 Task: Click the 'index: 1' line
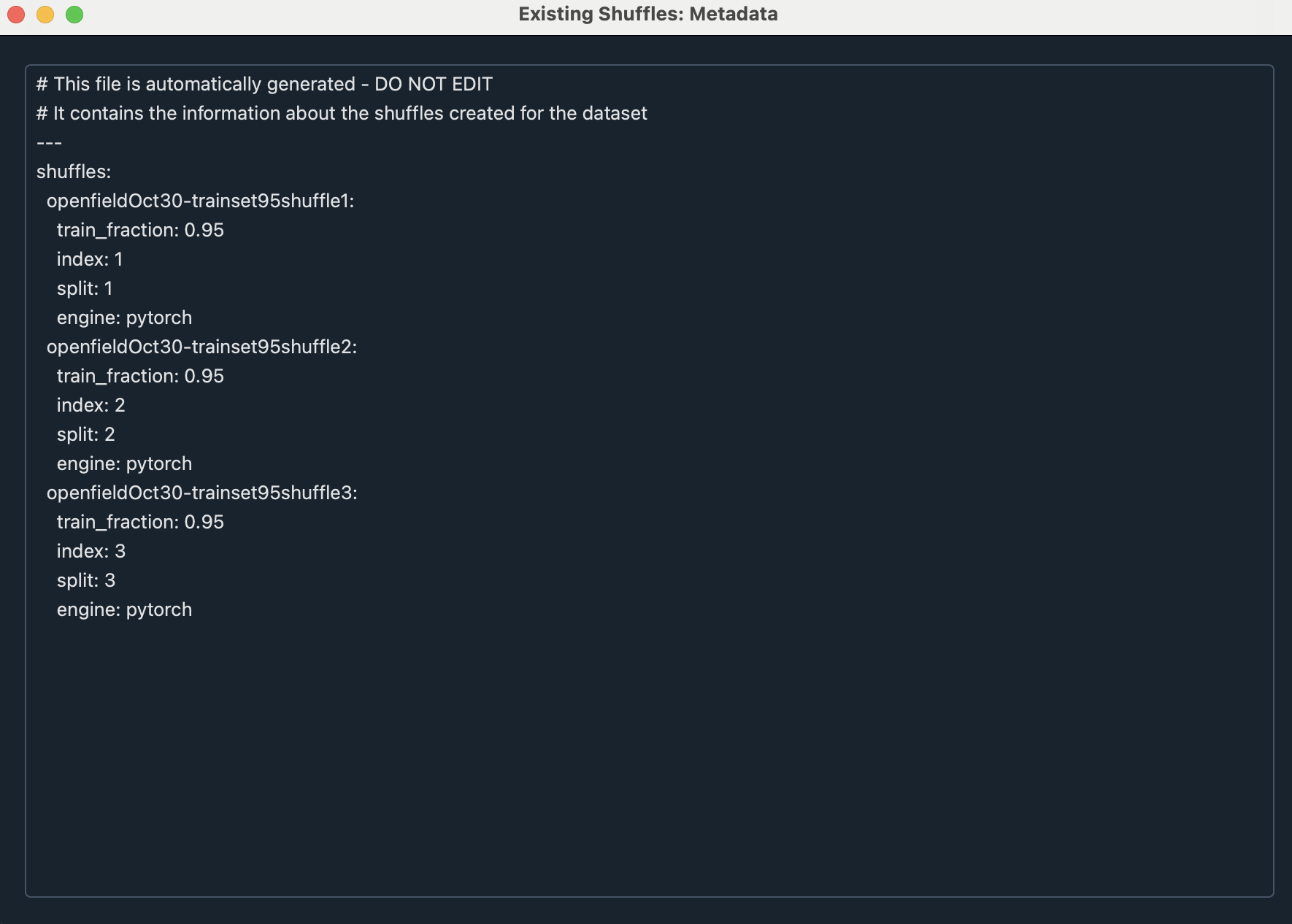[90, 259]
